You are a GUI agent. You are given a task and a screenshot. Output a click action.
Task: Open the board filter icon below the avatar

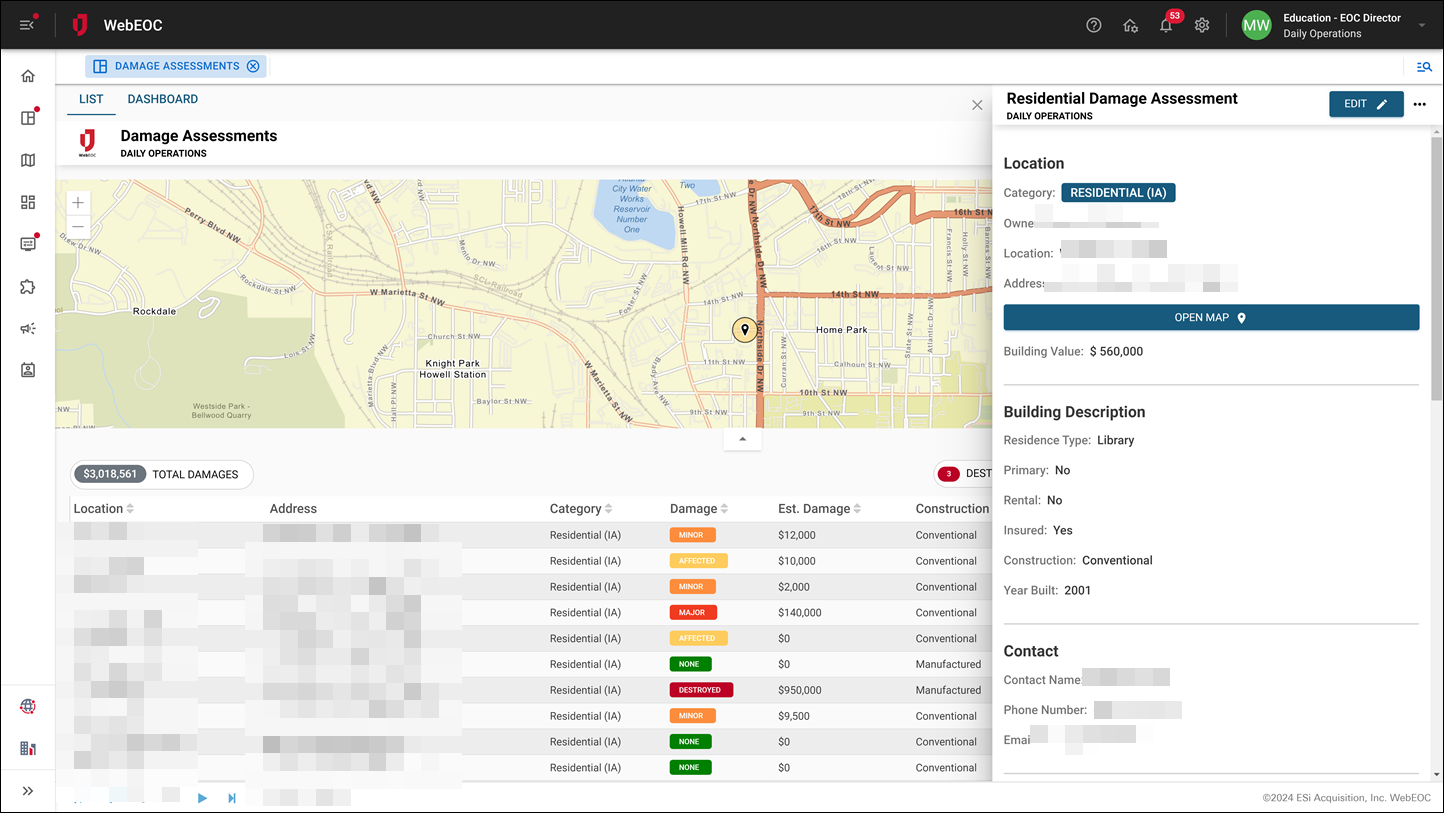[1424, 66]
